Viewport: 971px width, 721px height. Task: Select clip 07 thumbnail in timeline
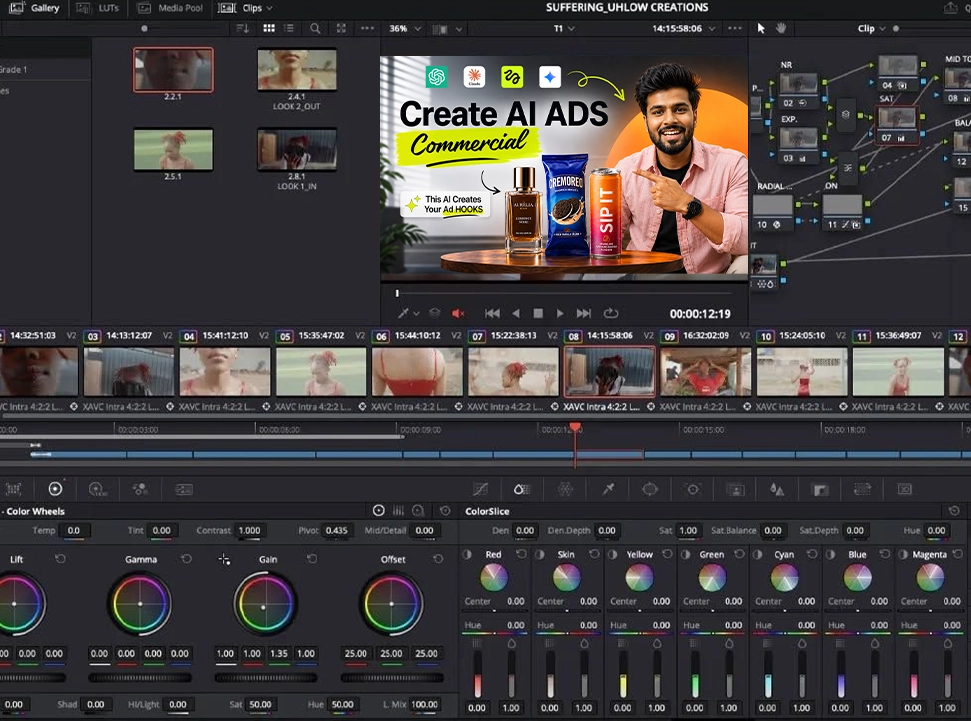513,370
